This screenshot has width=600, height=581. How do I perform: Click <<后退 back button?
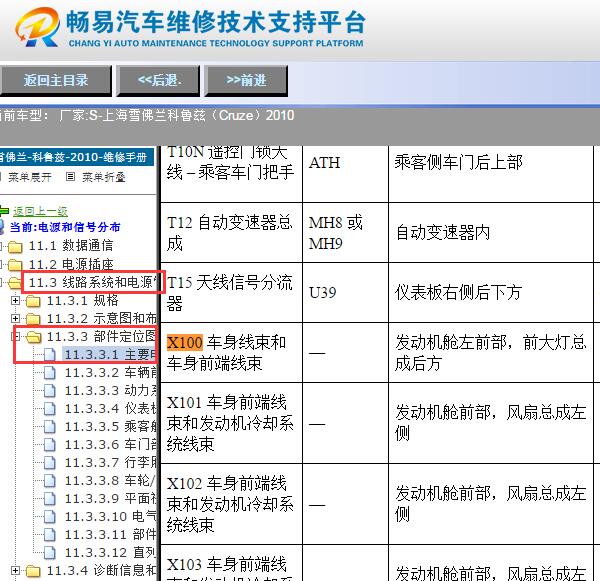pyautogui.click(x=158, y=80)
